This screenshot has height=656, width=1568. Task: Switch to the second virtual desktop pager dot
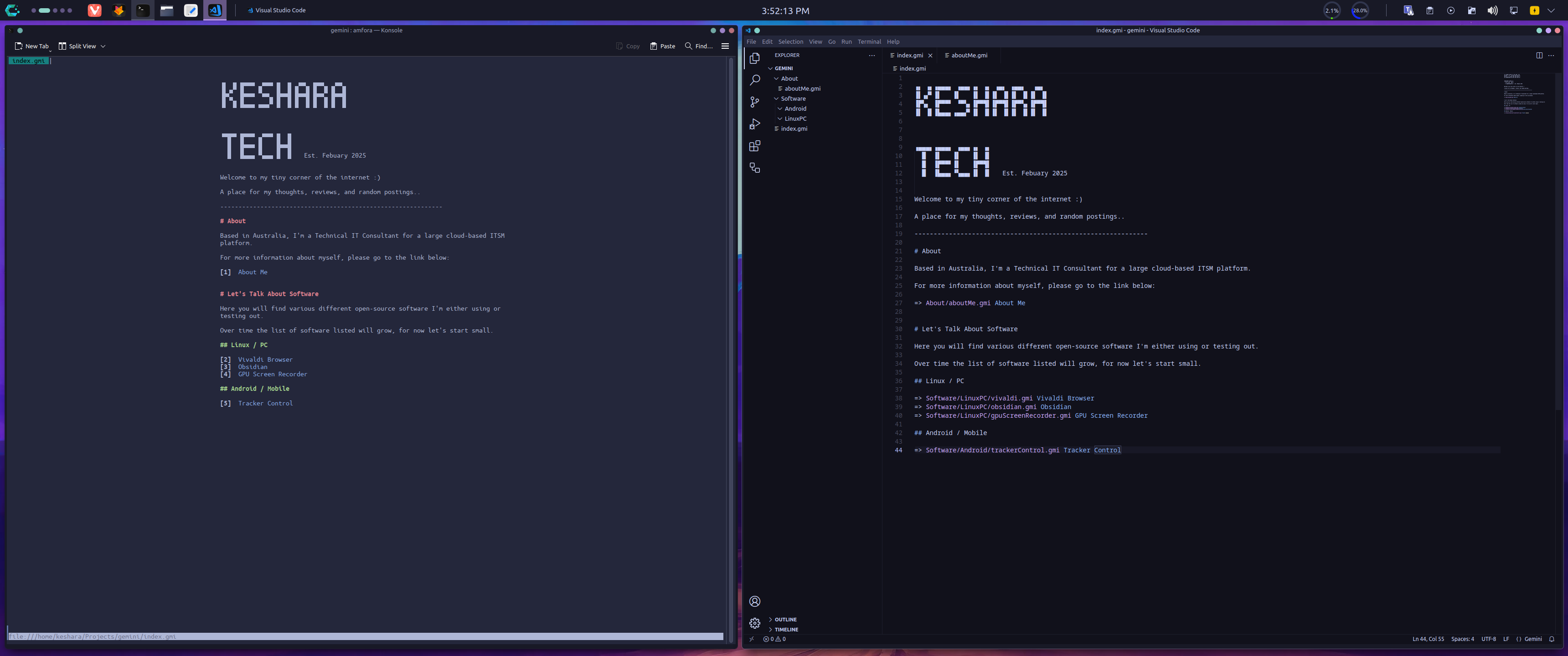44,10
